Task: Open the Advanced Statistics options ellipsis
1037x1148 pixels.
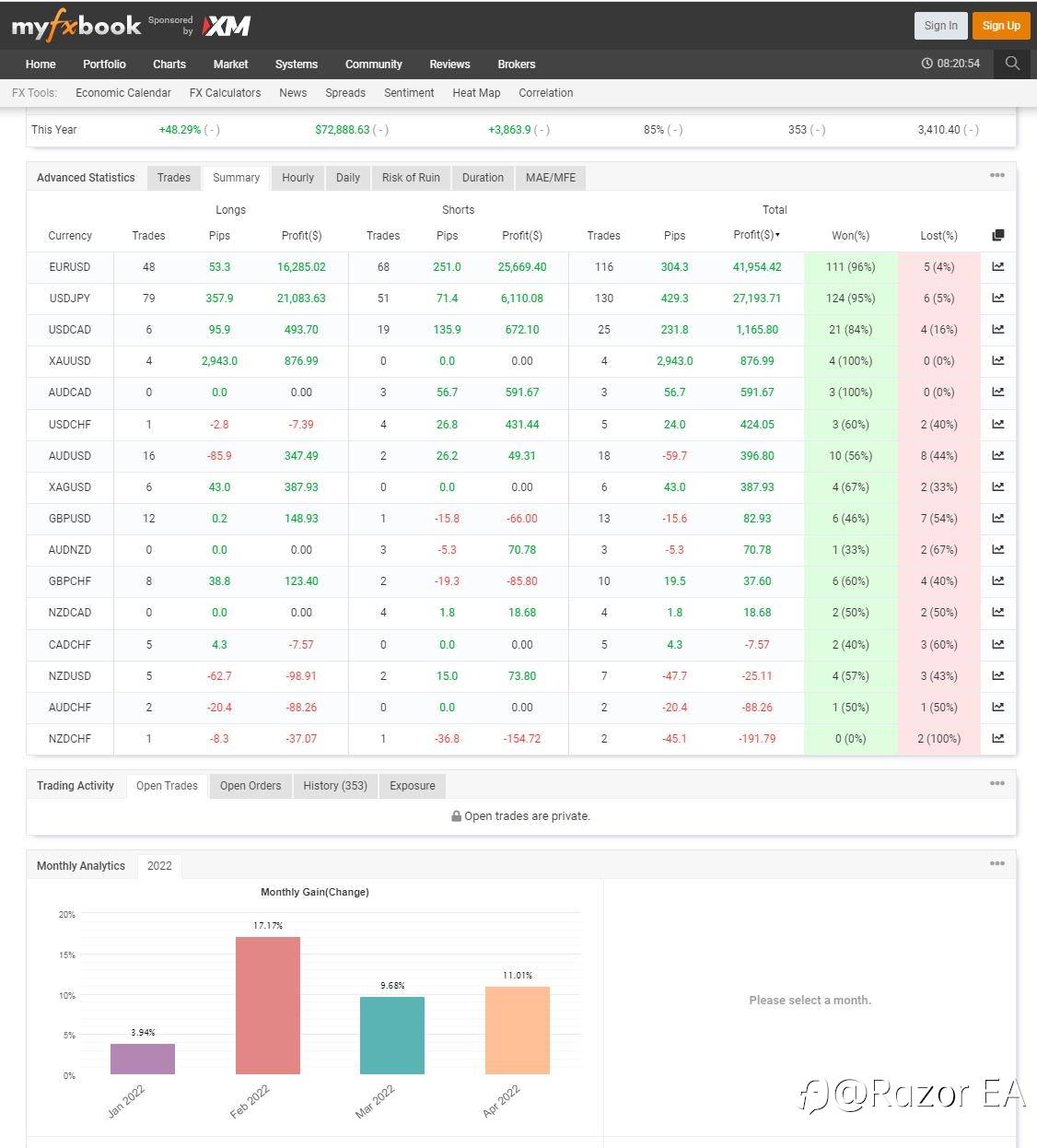Action: pos(997,175)
